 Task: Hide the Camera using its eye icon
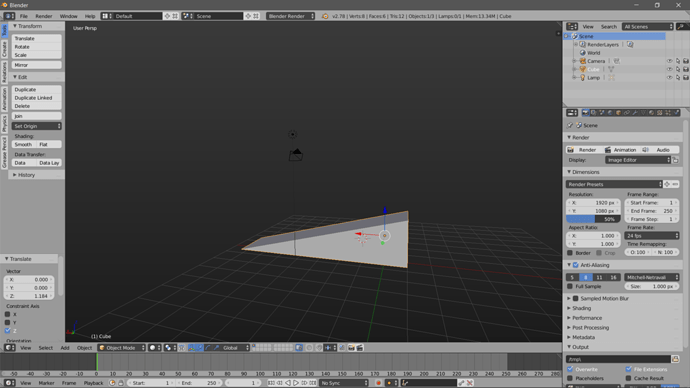coord(669,61)
